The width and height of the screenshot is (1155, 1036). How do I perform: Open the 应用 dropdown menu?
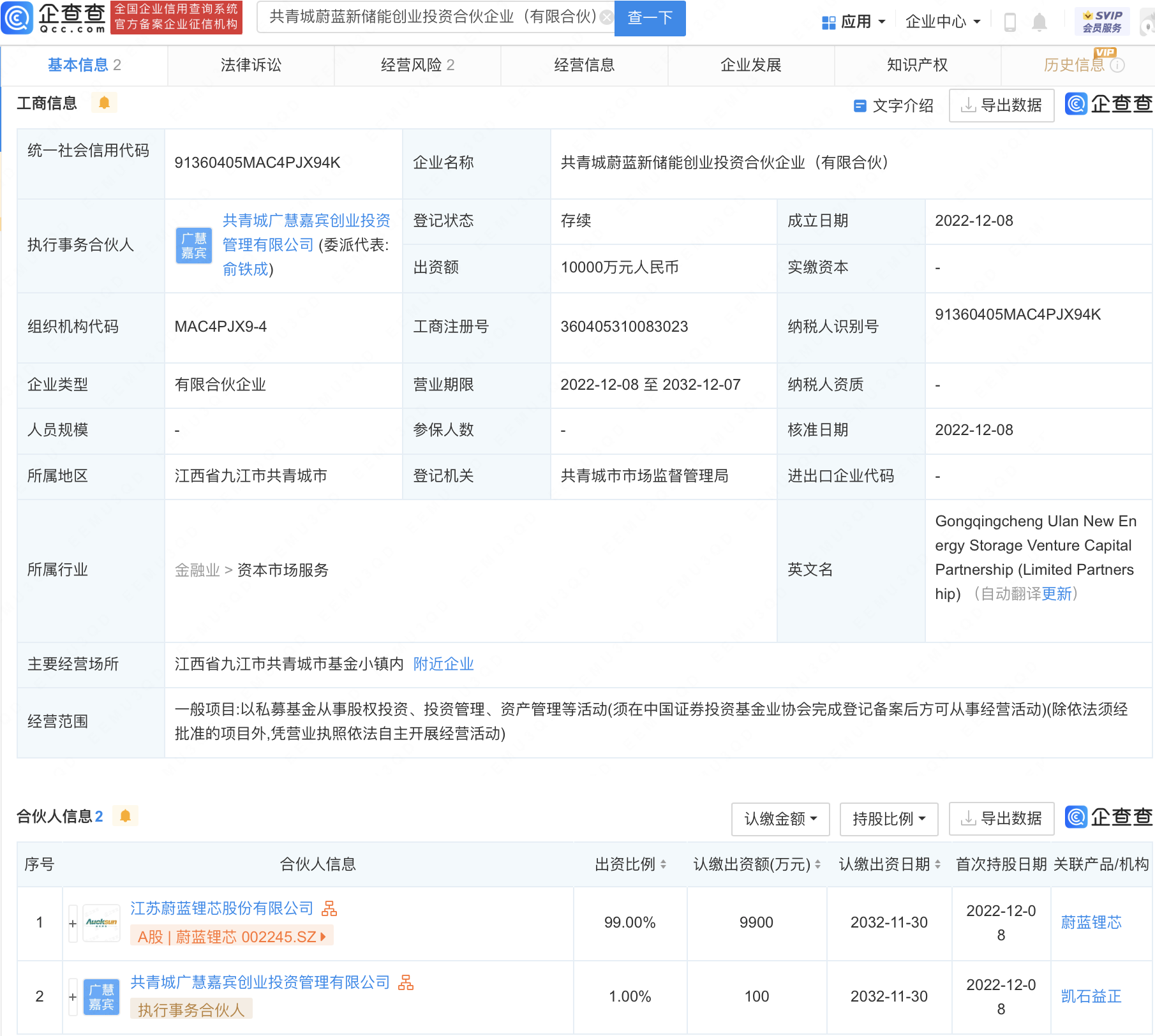tap(856, 21)
